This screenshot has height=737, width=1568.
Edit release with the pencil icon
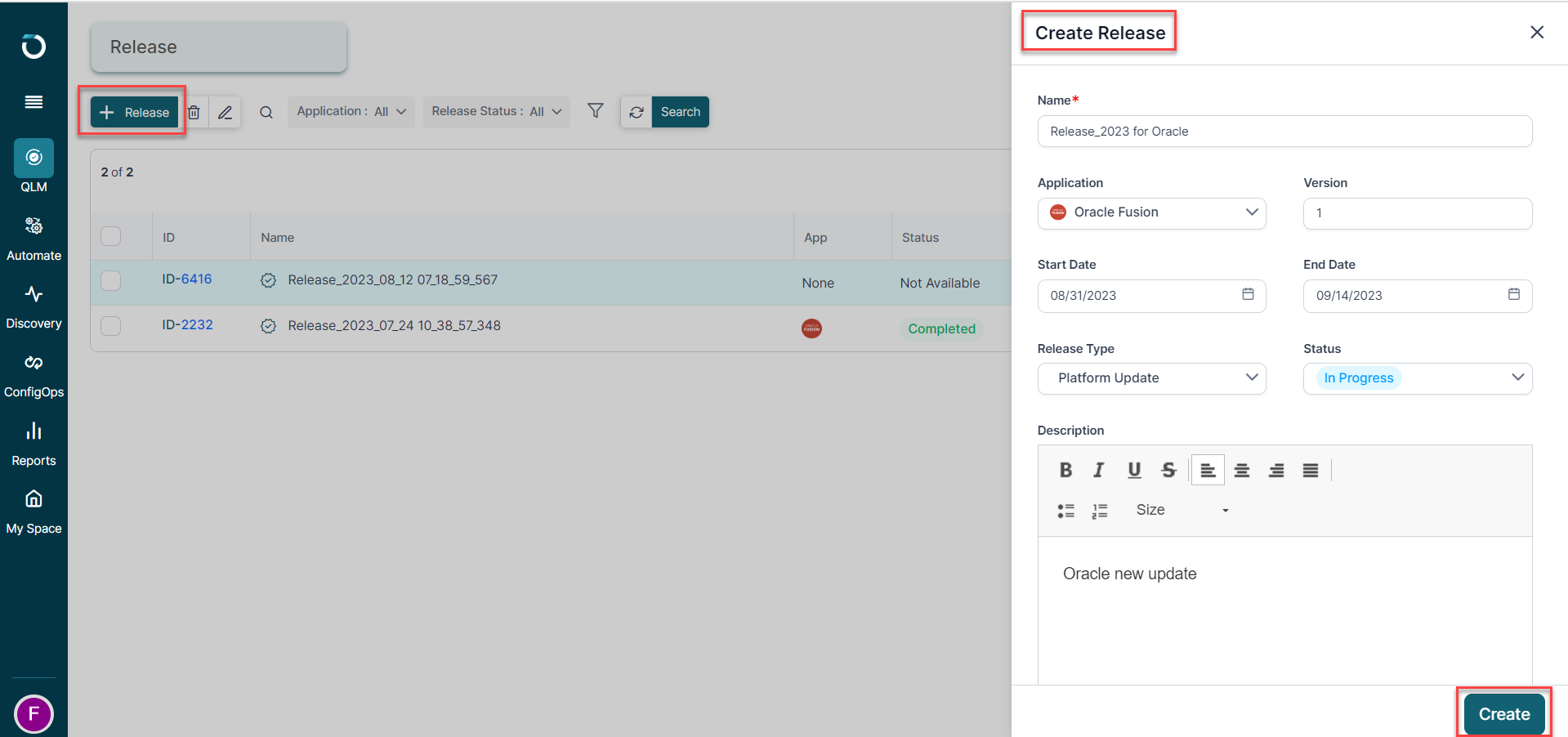click(225, 112)
